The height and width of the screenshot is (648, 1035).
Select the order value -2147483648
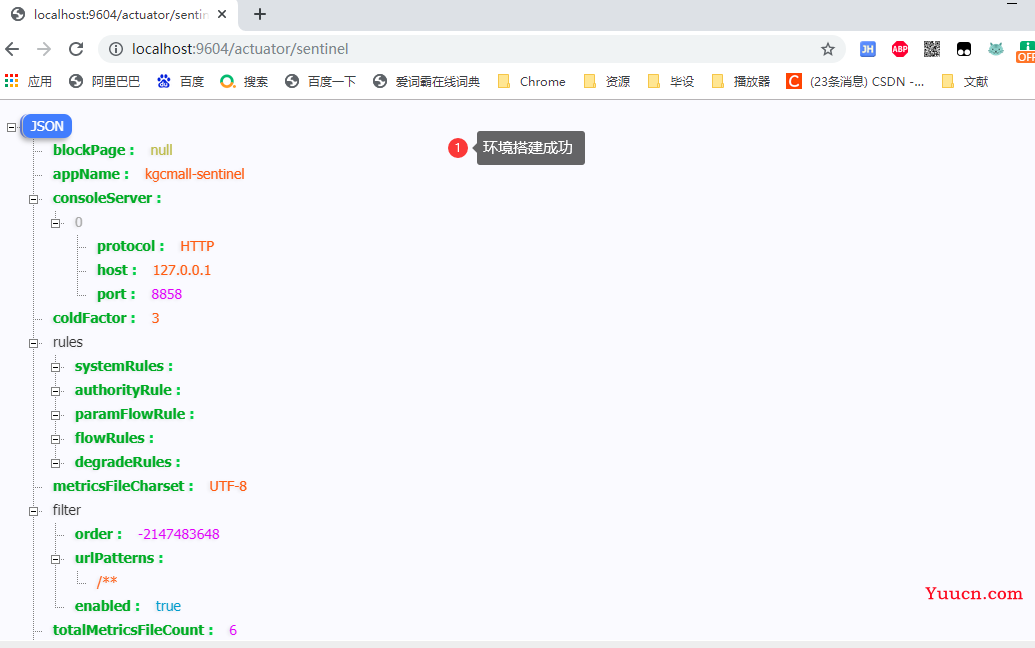tap(179, 534)
